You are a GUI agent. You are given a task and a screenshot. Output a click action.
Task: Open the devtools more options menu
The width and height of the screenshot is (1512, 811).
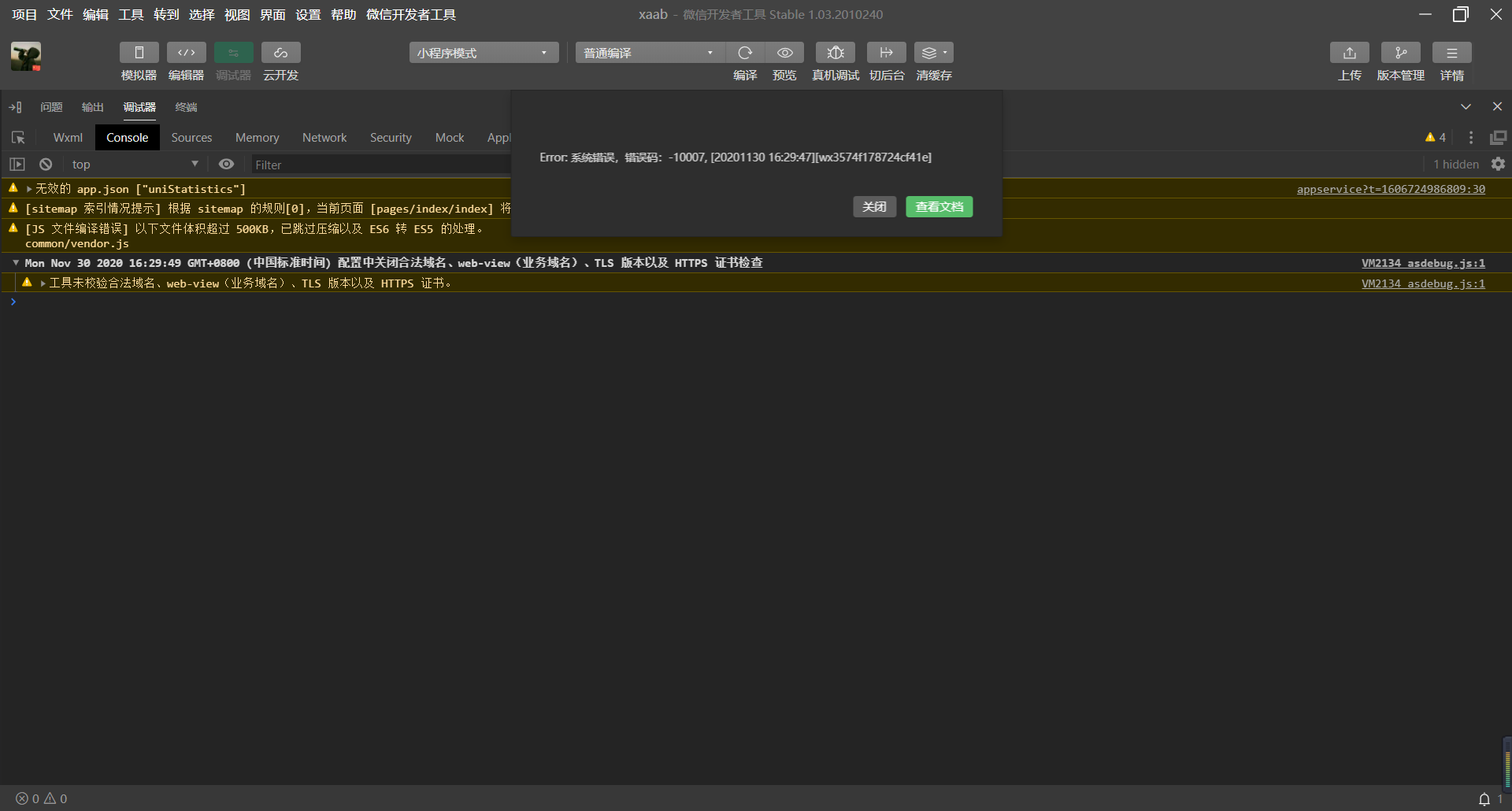coord(1471,138)
